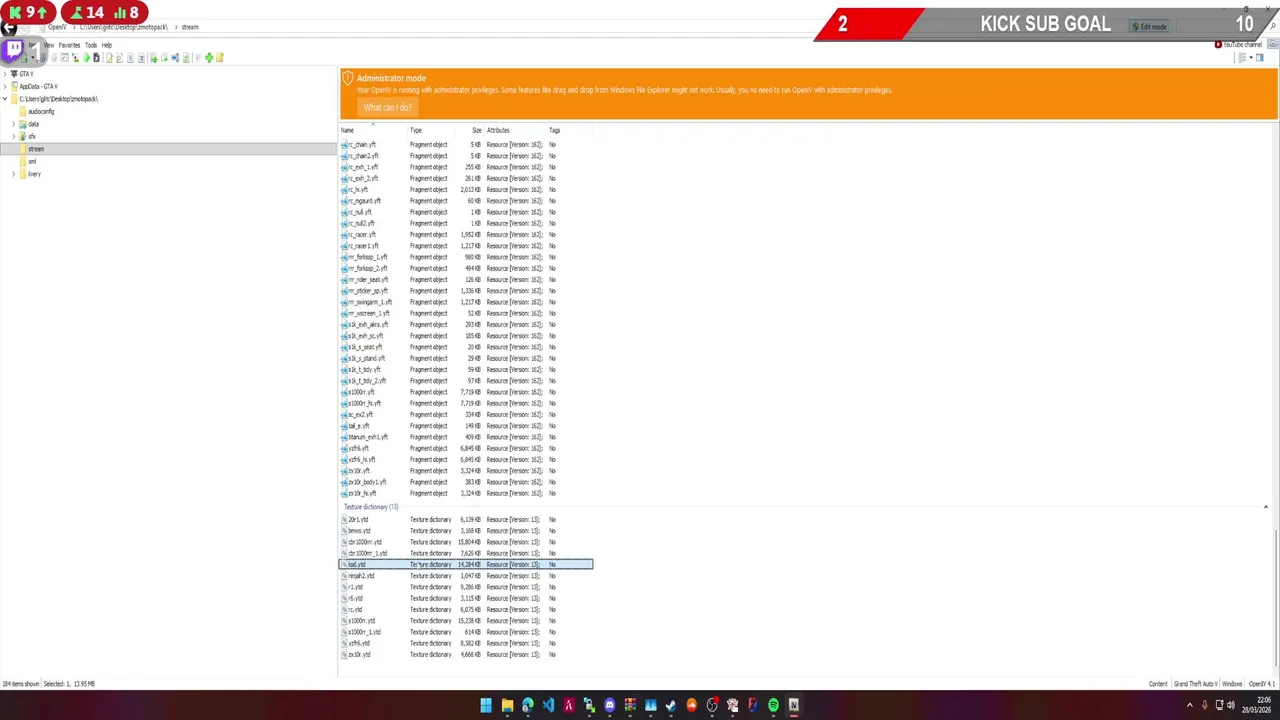Expand the GTA V tree node
Screen dimensions: 1280x720
(5, 74)
